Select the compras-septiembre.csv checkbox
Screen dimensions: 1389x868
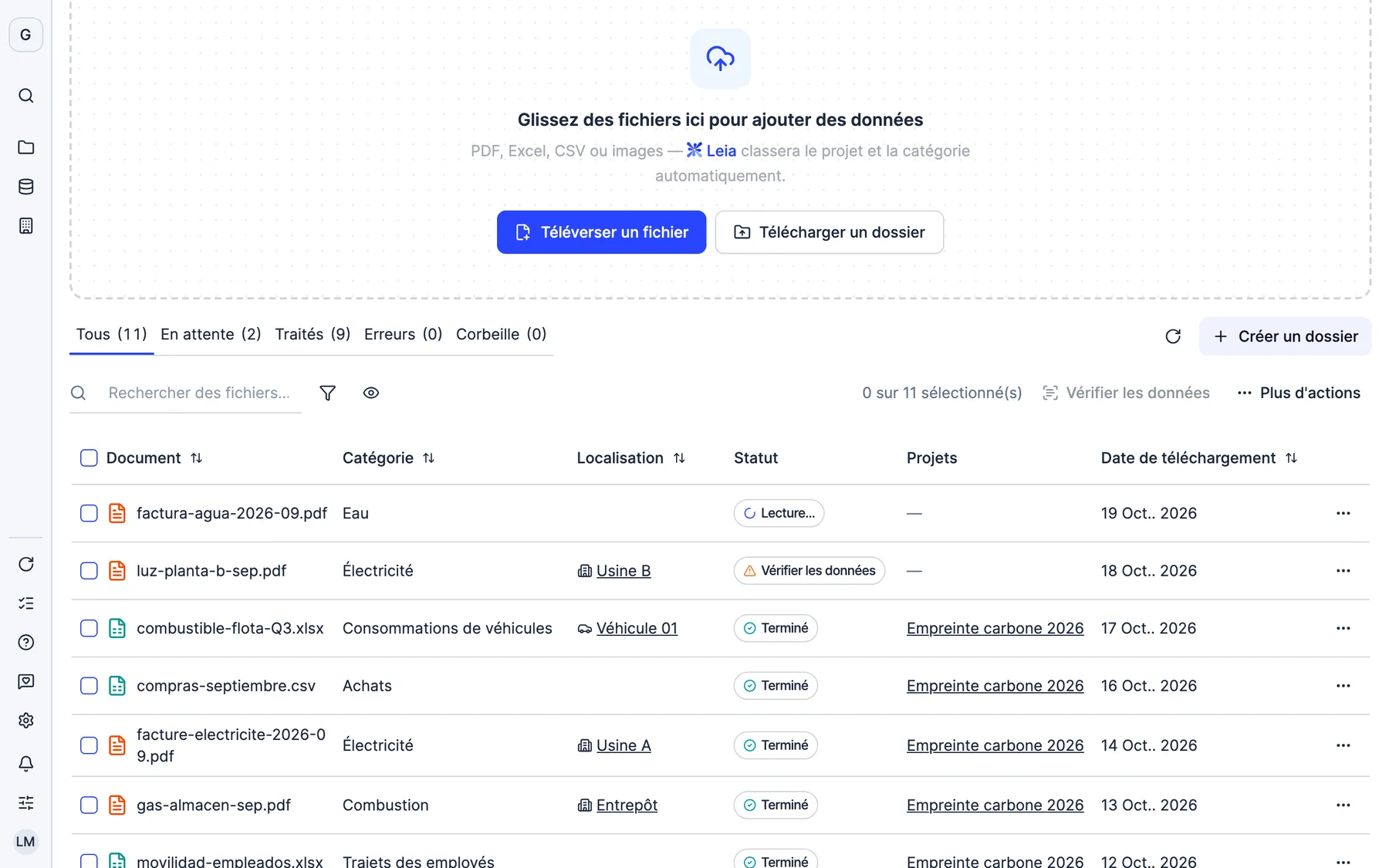pyautogui.click(x=89, y=686)
